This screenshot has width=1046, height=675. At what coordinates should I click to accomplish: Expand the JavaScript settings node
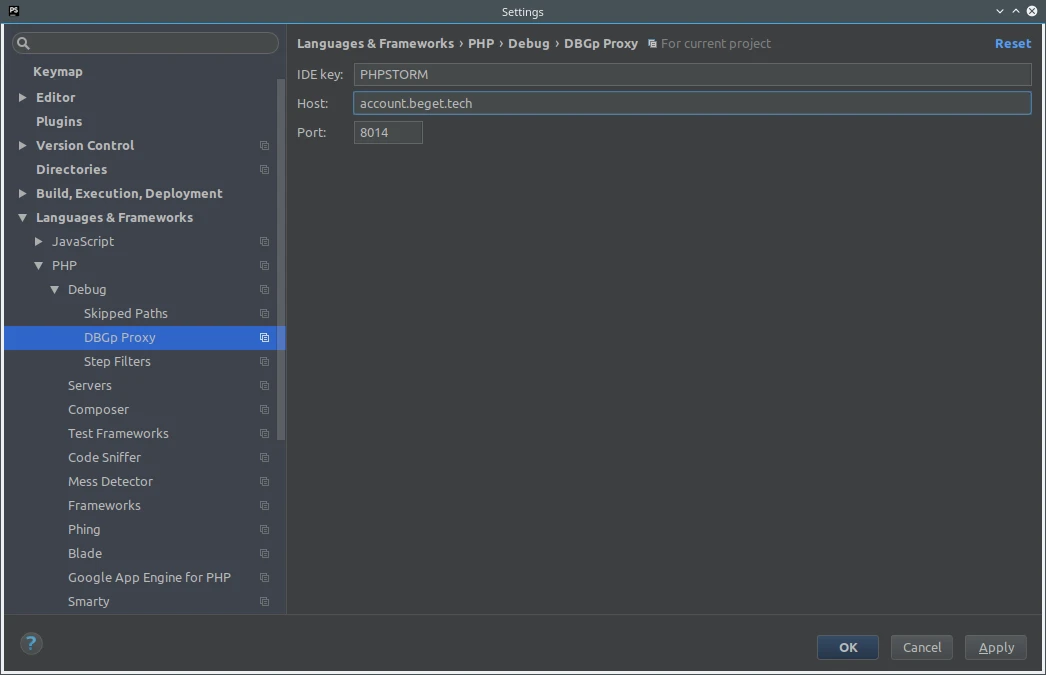click(x=38, y=241)
